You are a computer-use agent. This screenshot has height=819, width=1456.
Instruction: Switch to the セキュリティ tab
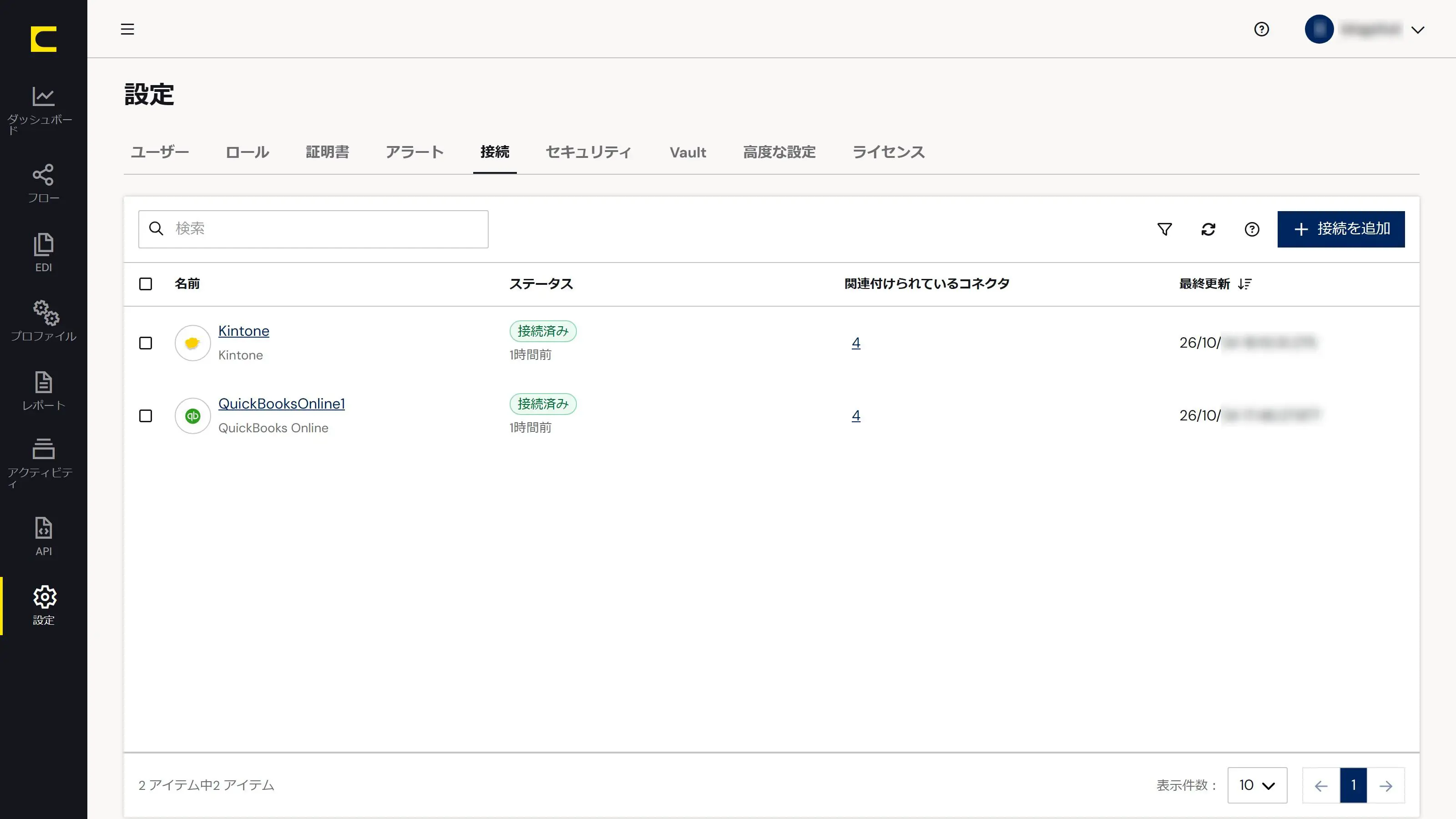tap(588, 152)
